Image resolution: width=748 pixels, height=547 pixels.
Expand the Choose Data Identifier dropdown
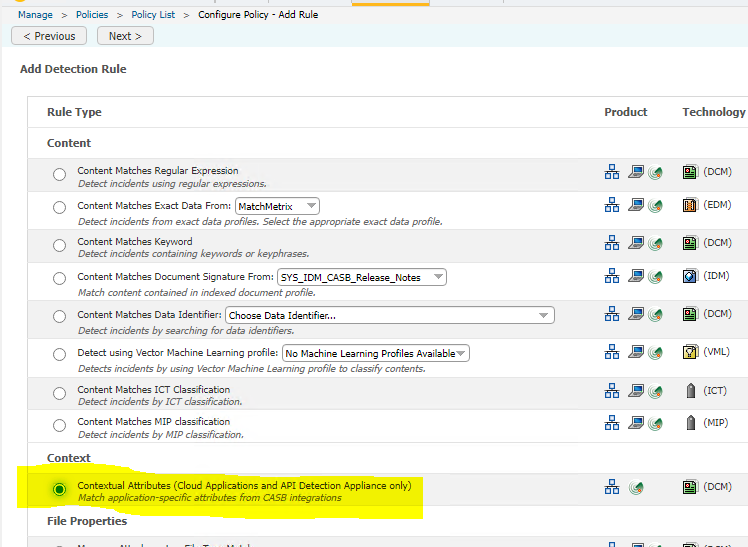(389, 315)
